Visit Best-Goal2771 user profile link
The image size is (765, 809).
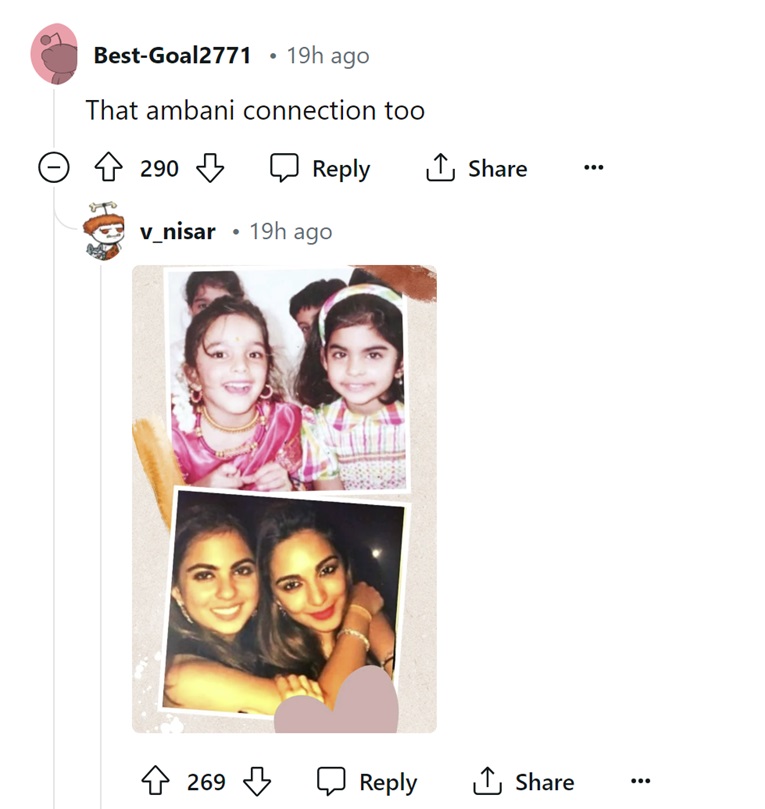[172, 55]
